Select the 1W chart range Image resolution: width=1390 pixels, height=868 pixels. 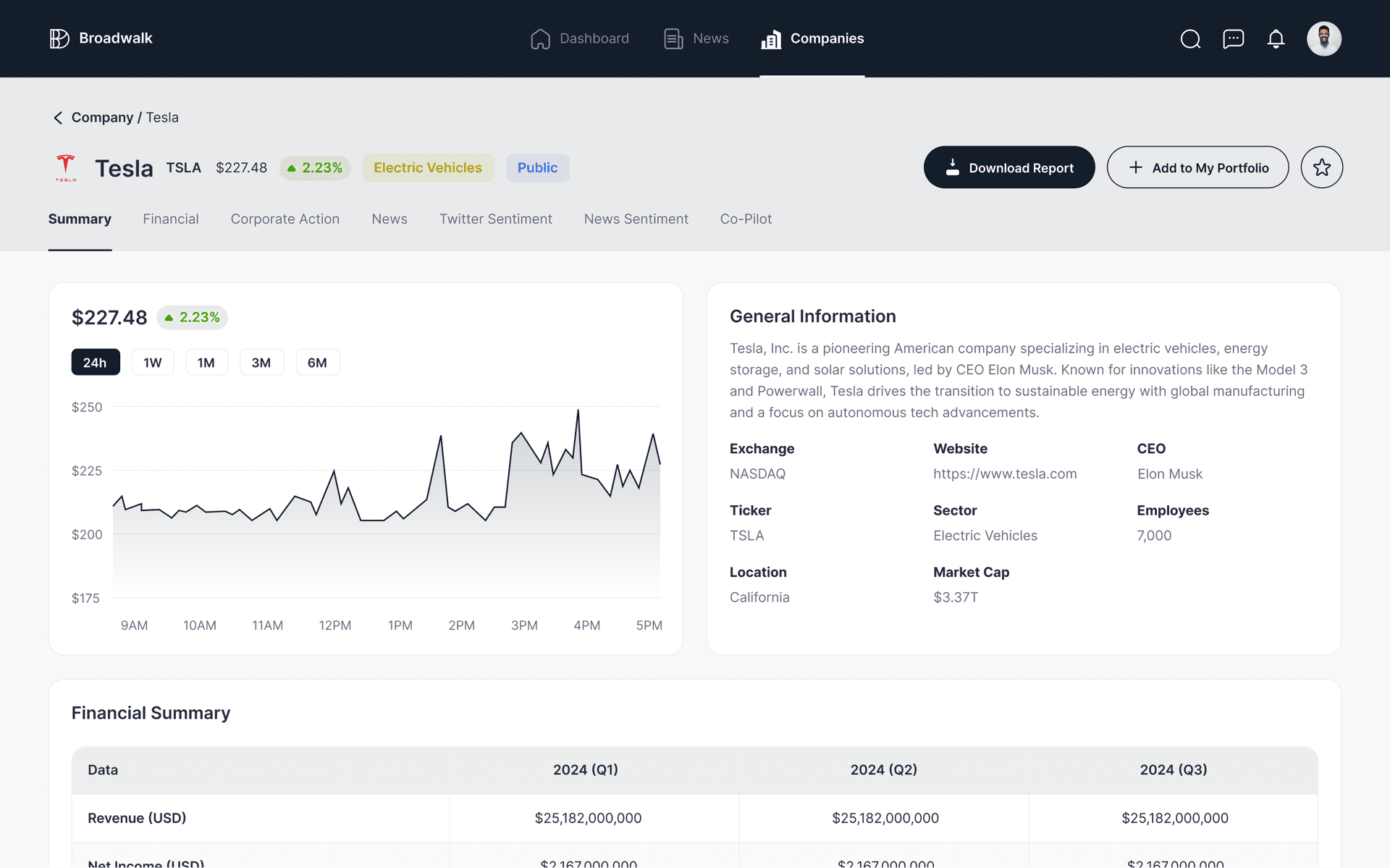153,362
